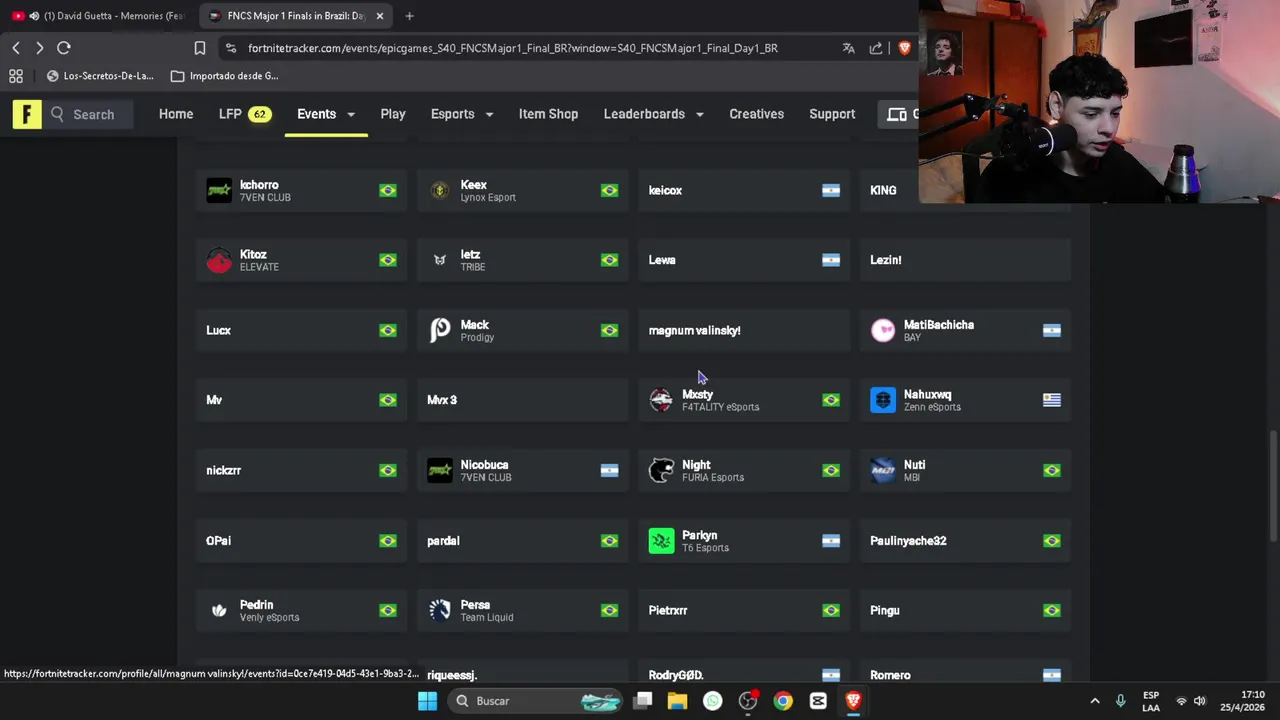Image resolution: width=1280 pixels, height=720 pixels.
Task: Click the streamer webcam overlay
Action: pos(1099,102)
